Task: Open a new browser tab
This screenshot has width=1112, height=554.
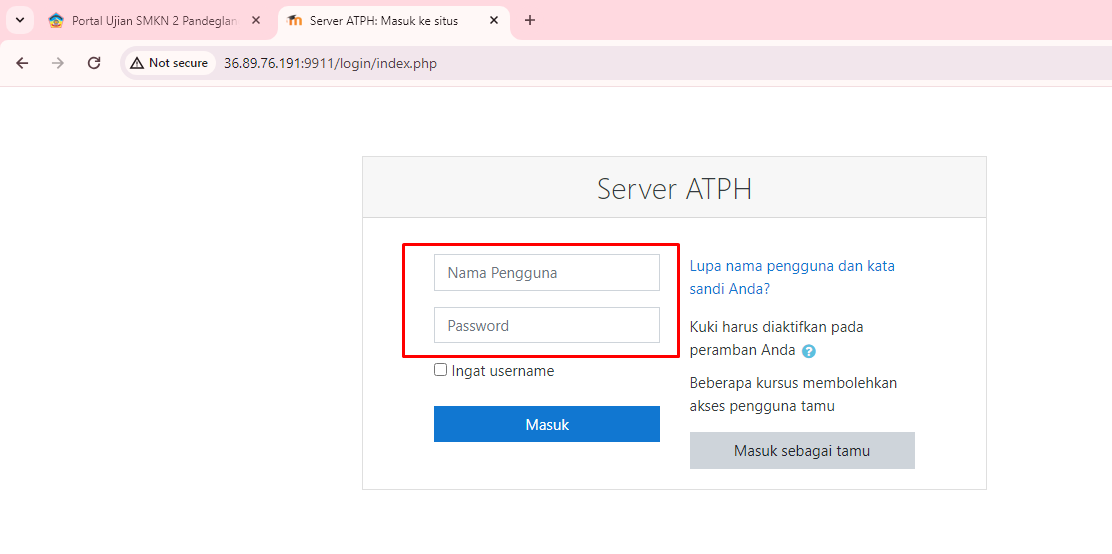Action: pos(530,20)
